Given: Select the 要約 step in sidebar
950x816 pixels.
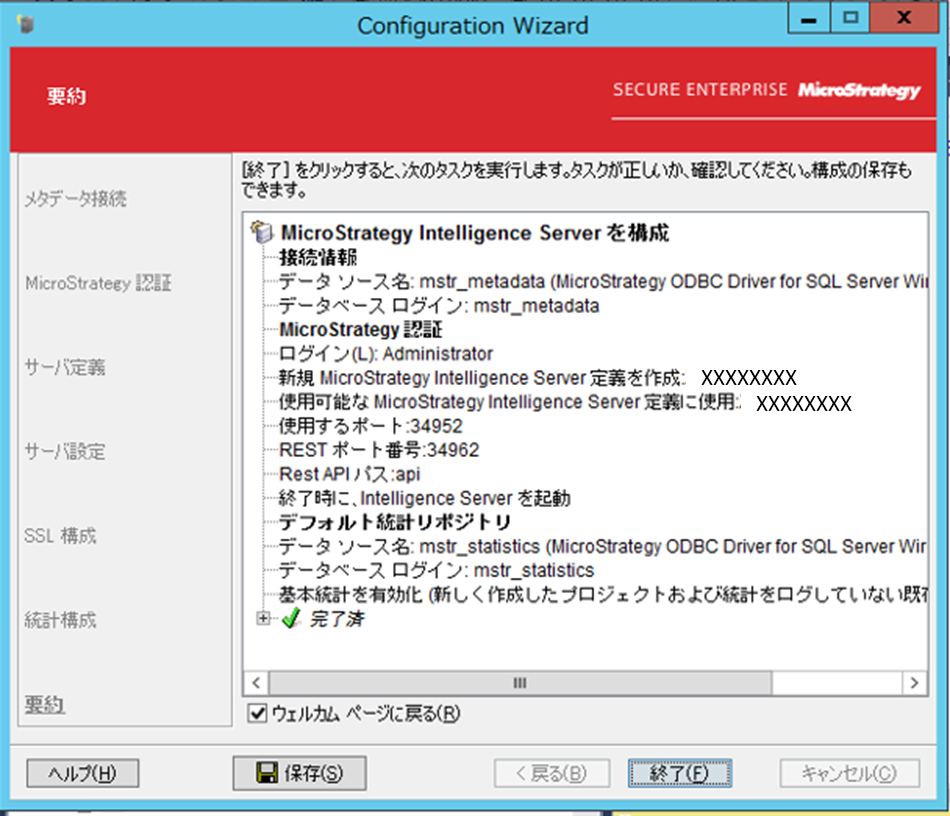Looking at the screenshot, I should pos(44,704).
